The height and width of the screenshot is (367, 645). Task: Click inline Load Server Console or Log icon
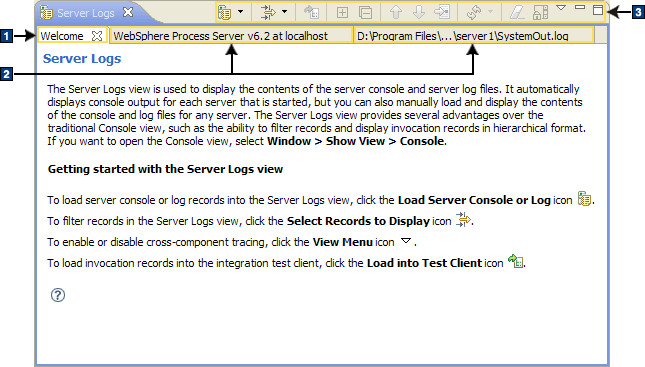click(x=585, y=199)
